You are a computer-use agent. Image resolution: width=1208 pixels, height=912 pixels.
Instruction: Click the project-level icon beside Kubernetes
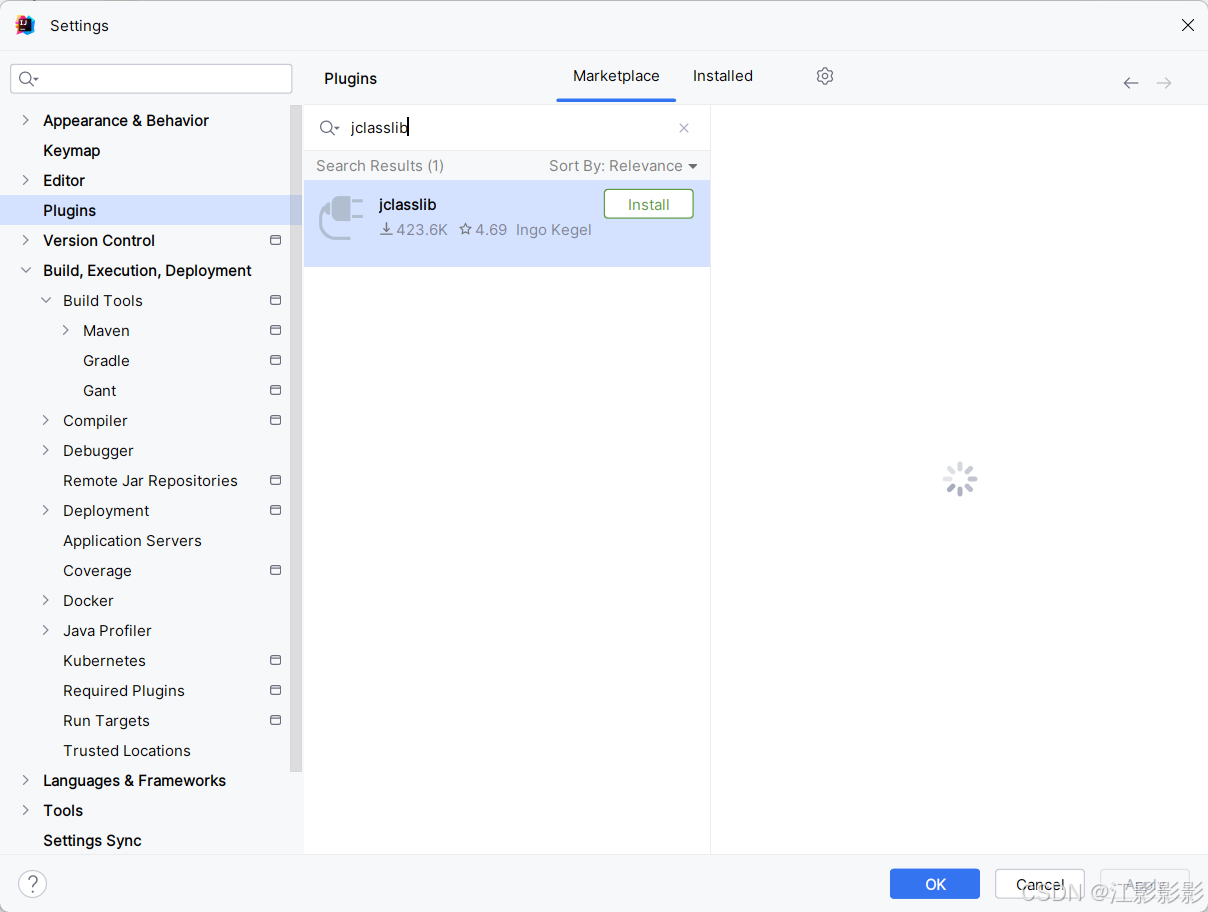[276, 660]
